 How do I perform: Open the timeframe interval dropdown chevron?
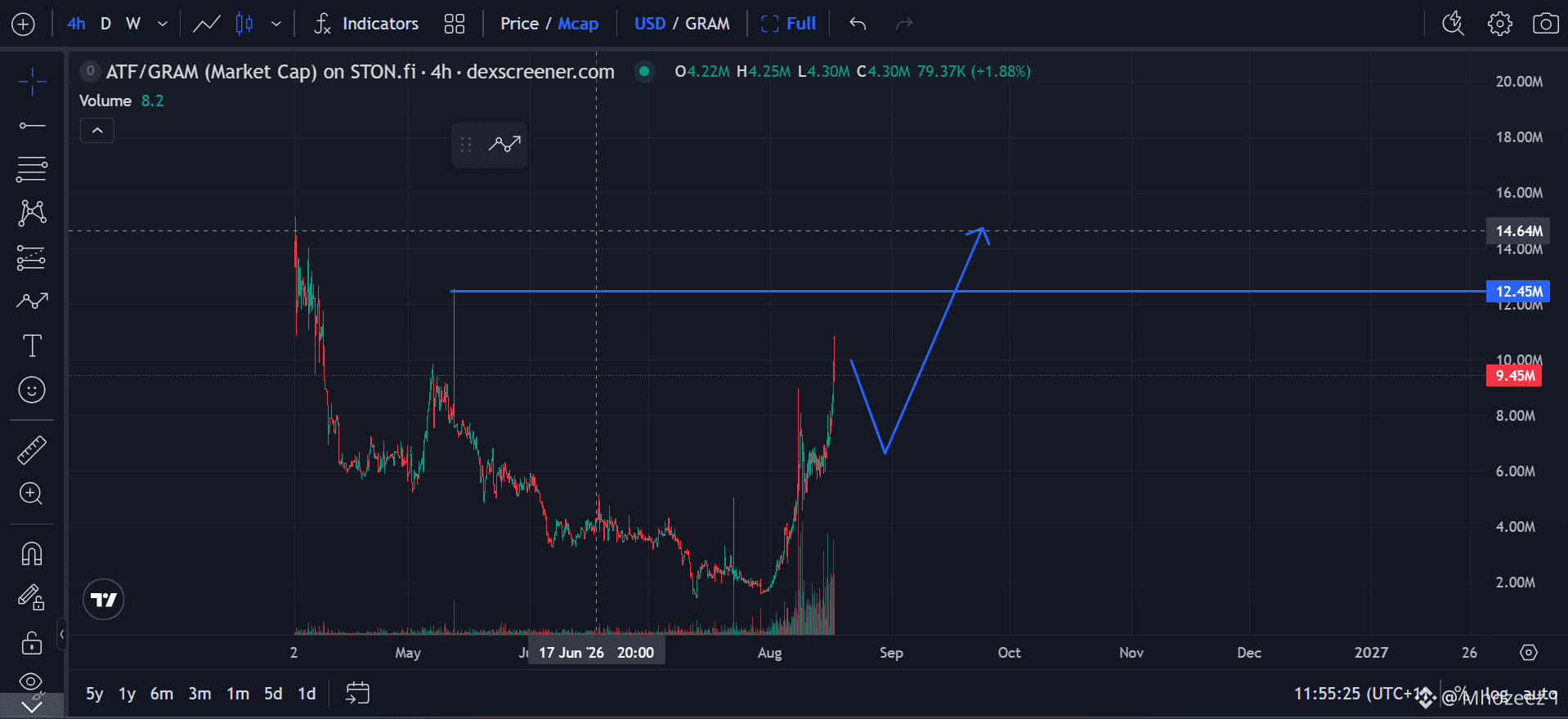point(163,24)
